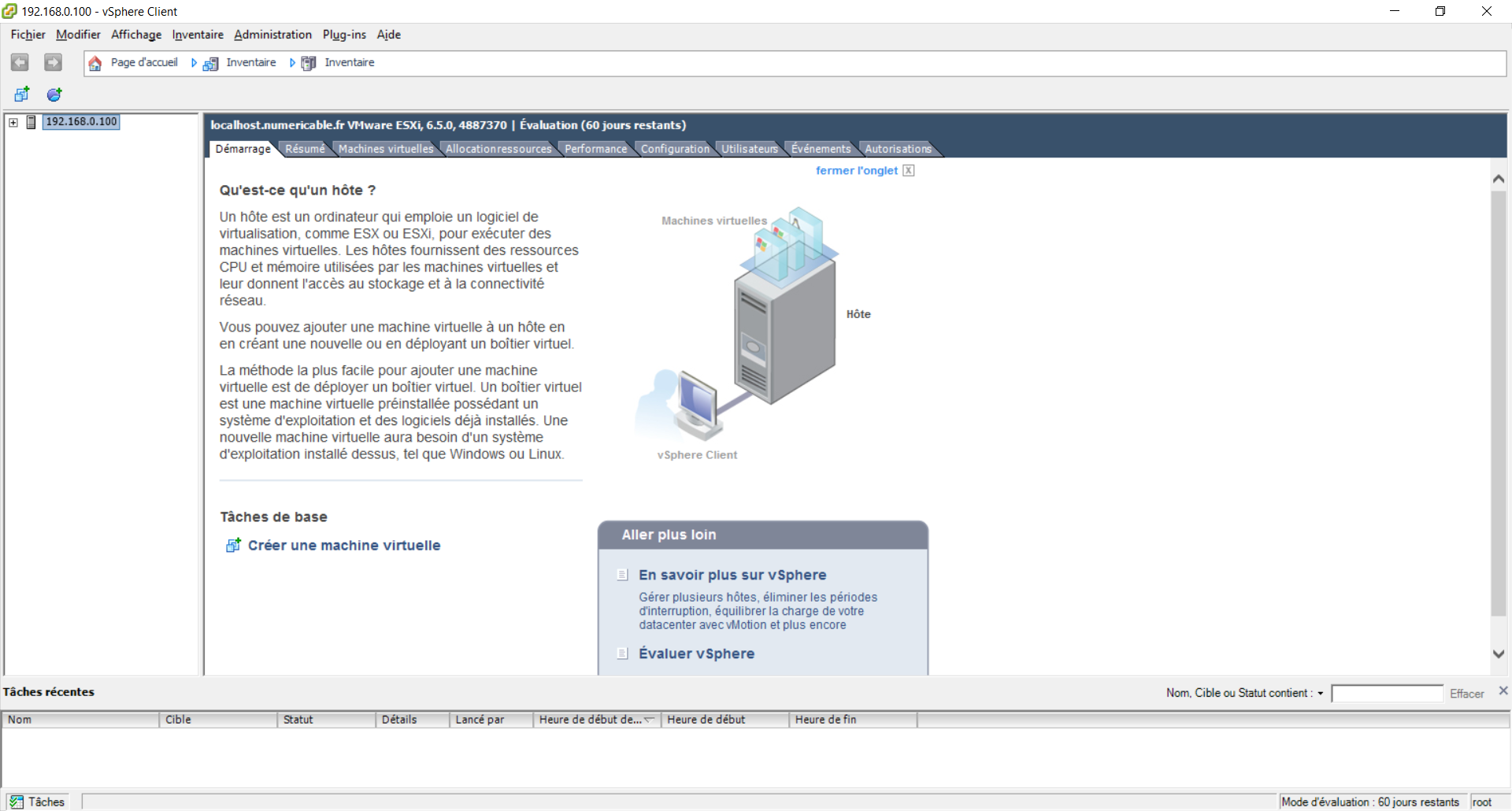The image size is (1512, 811).
Task: Click the recent tasks filter text field
Action: 1387,693
